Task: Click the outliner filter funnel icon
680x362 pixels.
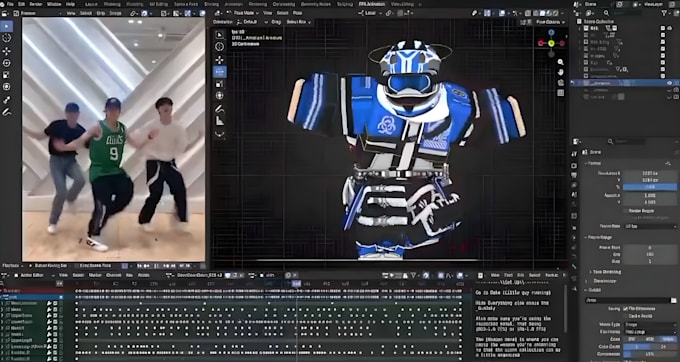Action: coord(664,13)
